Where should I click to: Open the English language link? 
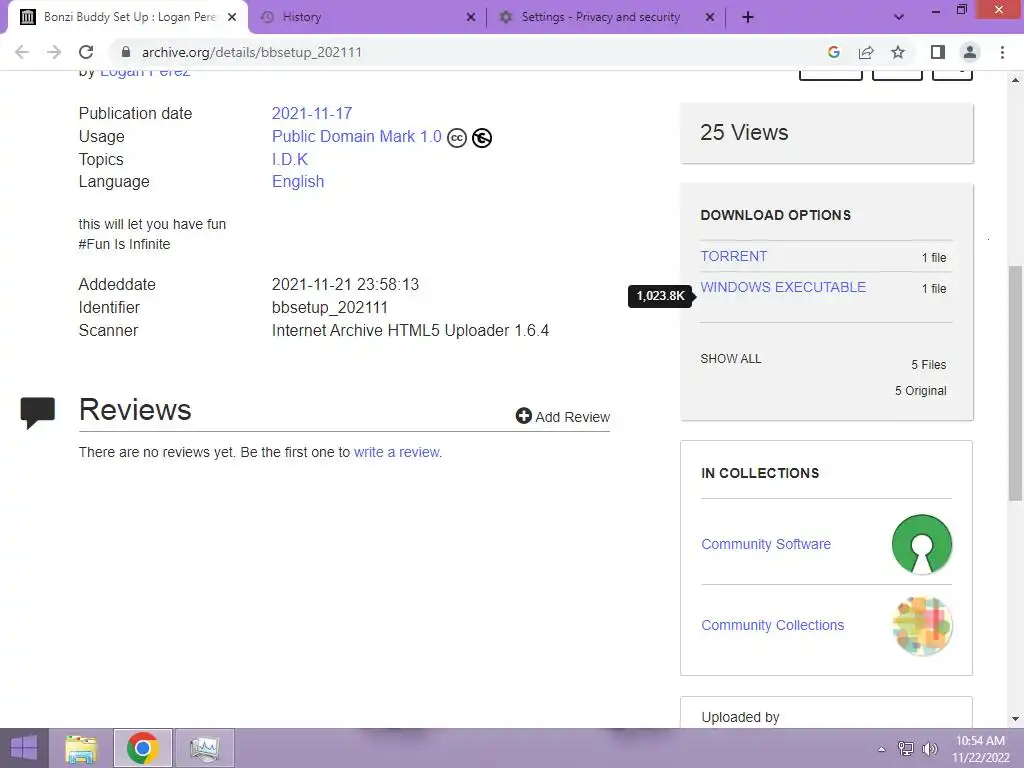coord(298,182)
